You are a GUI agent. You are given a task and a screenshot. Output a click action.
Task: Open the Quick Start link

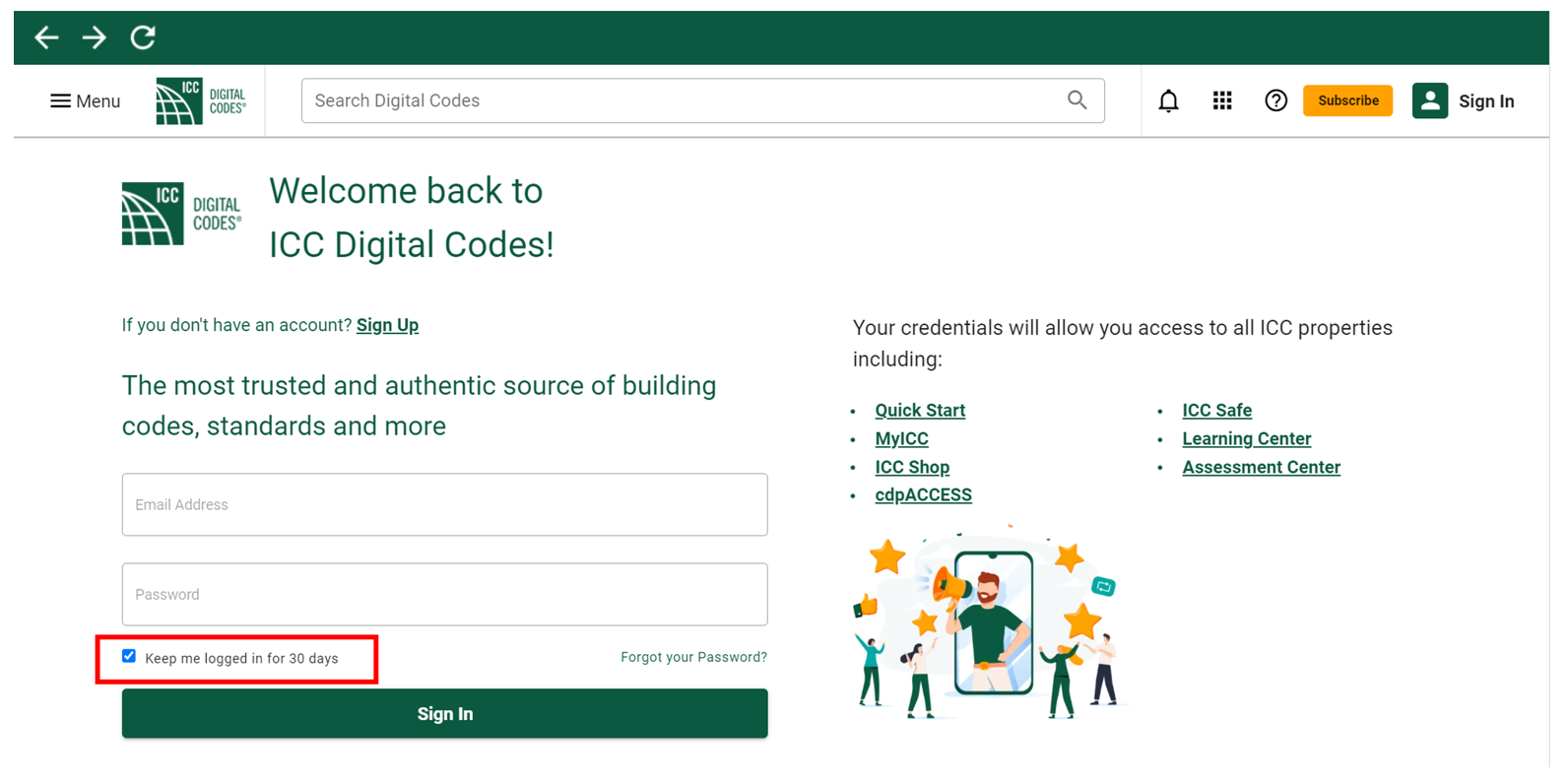(x=920, y=411)
